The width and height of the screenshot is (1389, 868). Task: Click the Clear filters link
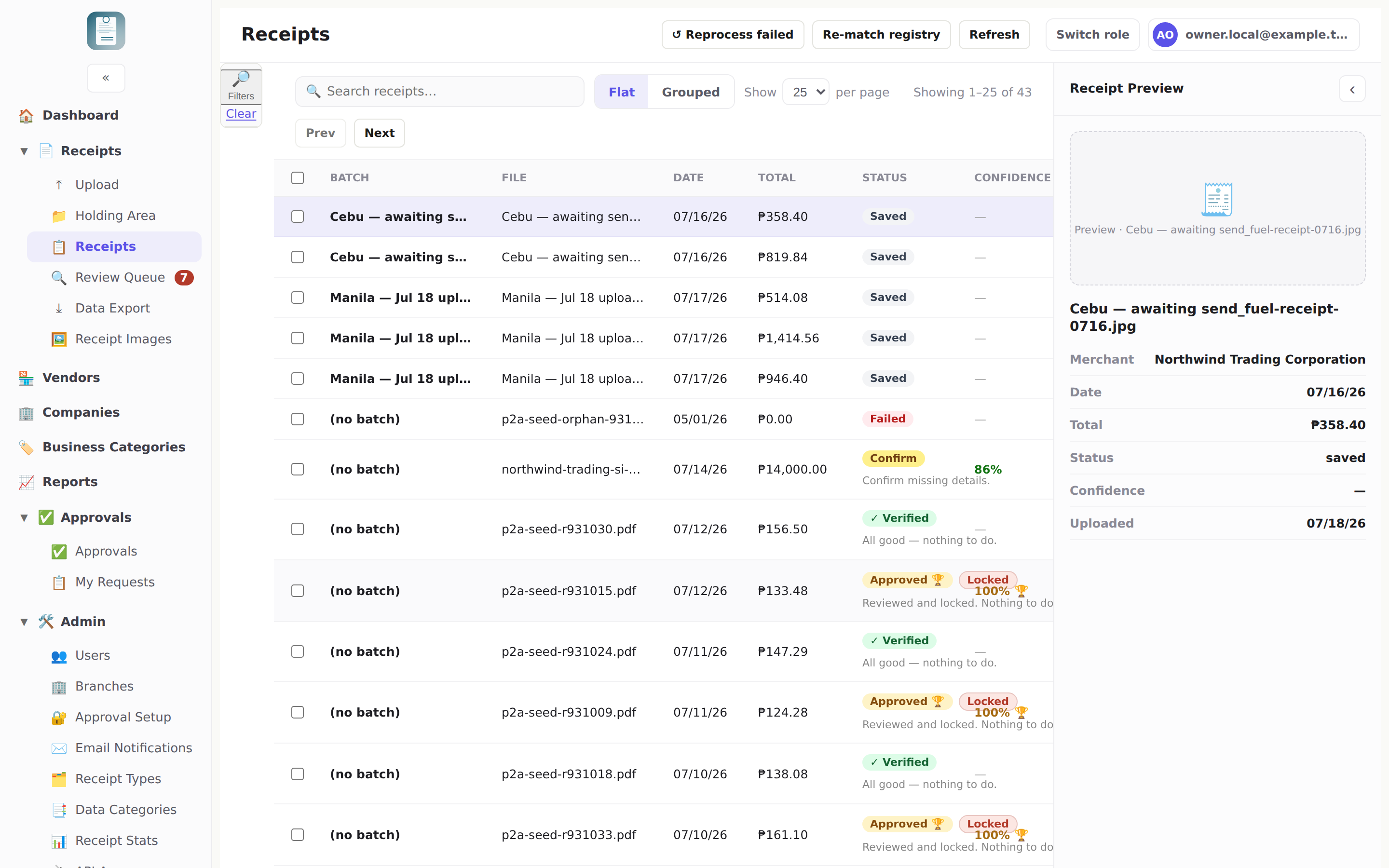pyautogui.click(x=241, y=114)
